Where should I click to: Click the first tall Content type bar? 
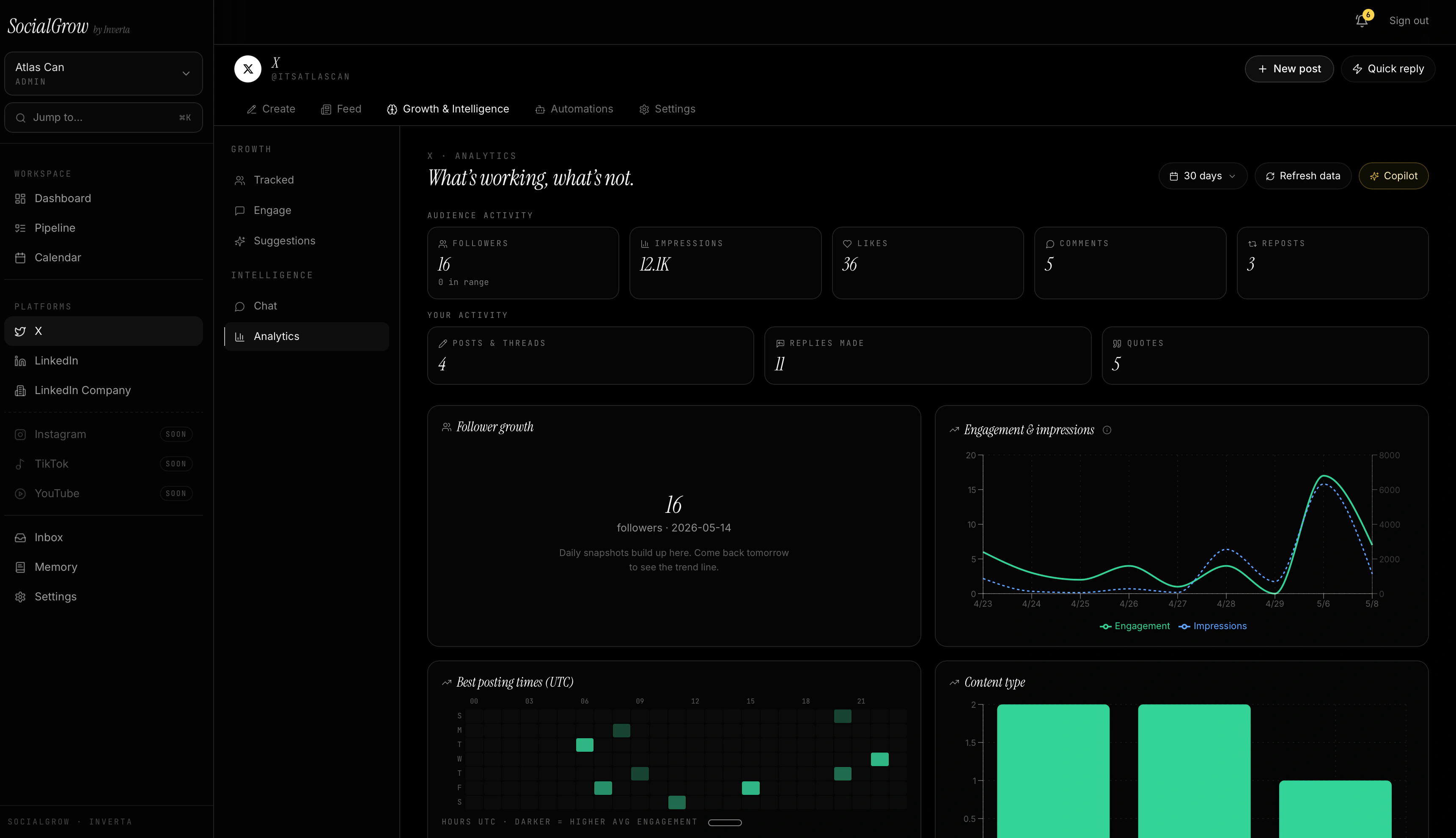pyautogui.click(x=1053, y=771)
